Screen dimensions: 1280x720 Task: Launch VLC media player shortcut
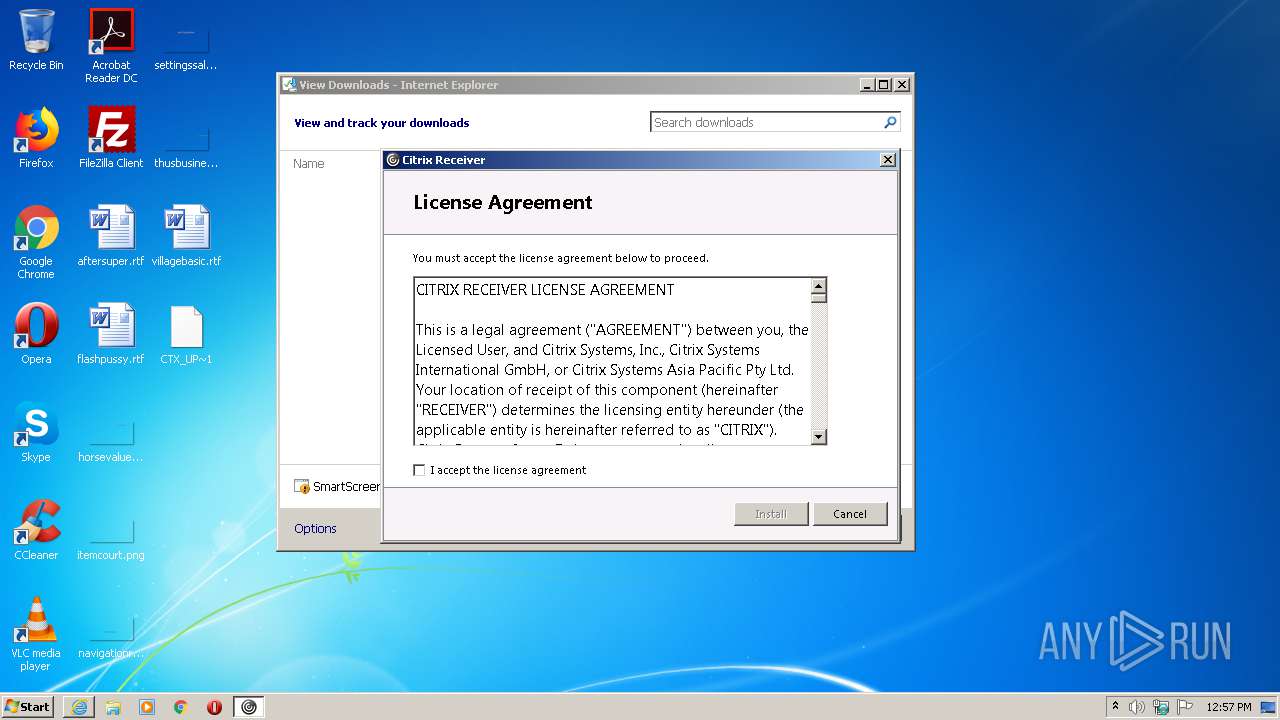coord(36,634)
